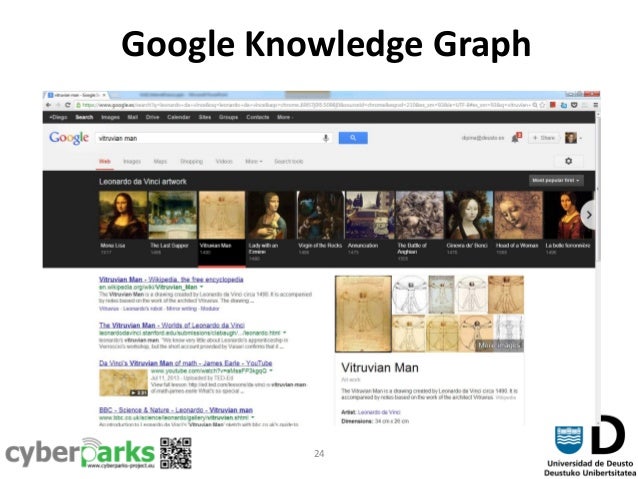
Task: Select the Annunciation artwork thumbnail
Action: click(370, 215)
